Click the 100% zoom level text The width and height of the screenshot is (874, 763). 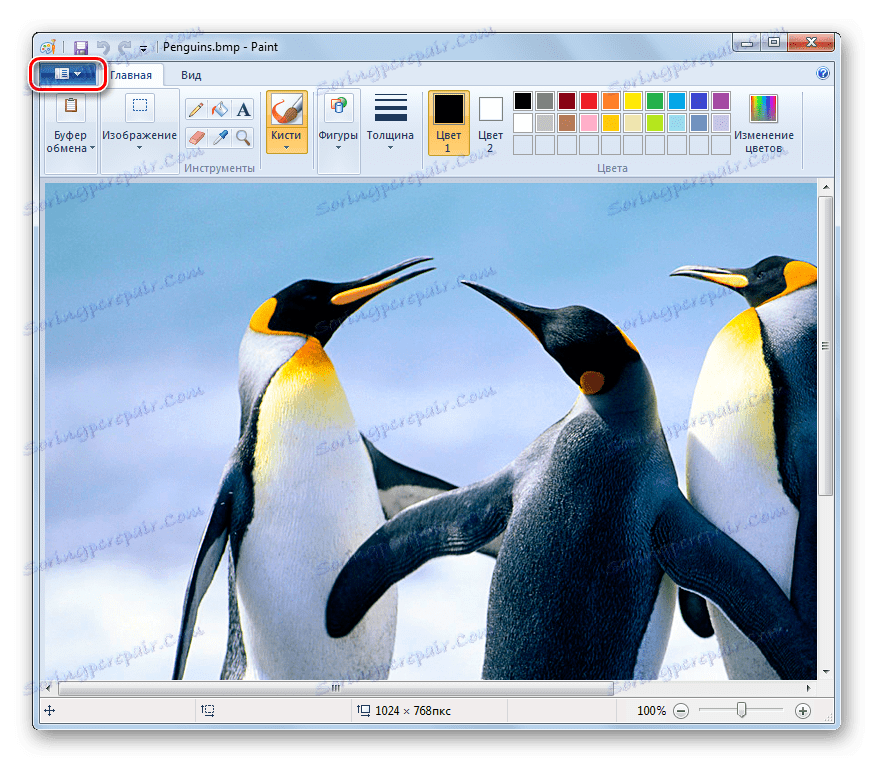tap(651, 711)
